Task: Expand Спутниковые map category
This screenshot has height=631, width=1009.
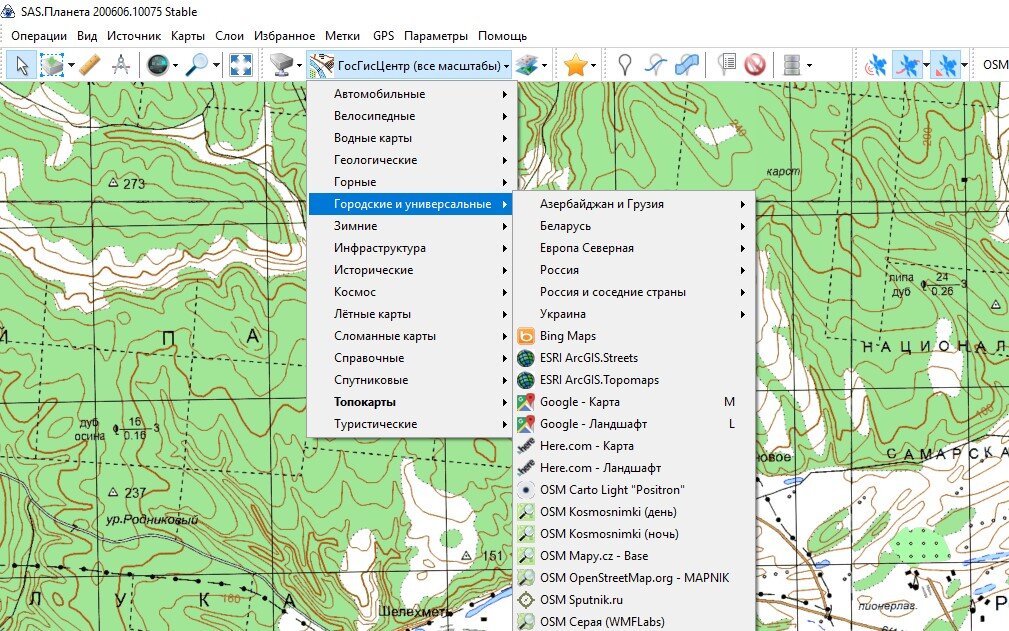Action: point(411,380)
